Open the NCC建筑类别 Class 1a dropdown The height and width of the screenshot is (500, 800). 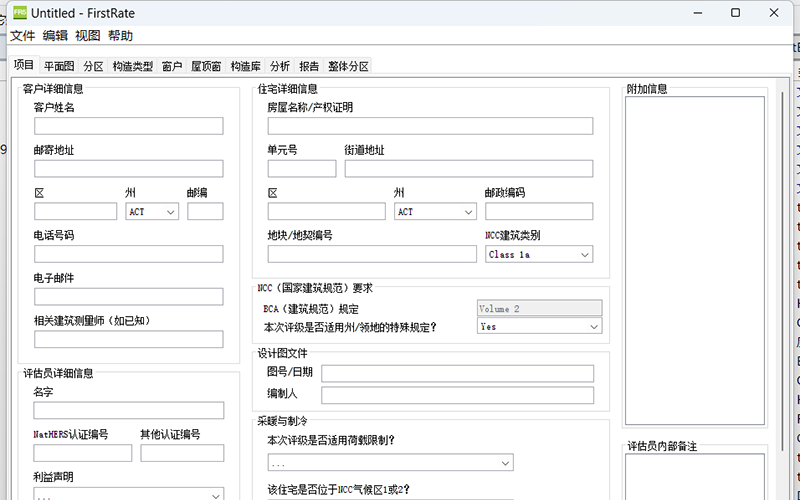pyautogui.click(x=539, y=254)
